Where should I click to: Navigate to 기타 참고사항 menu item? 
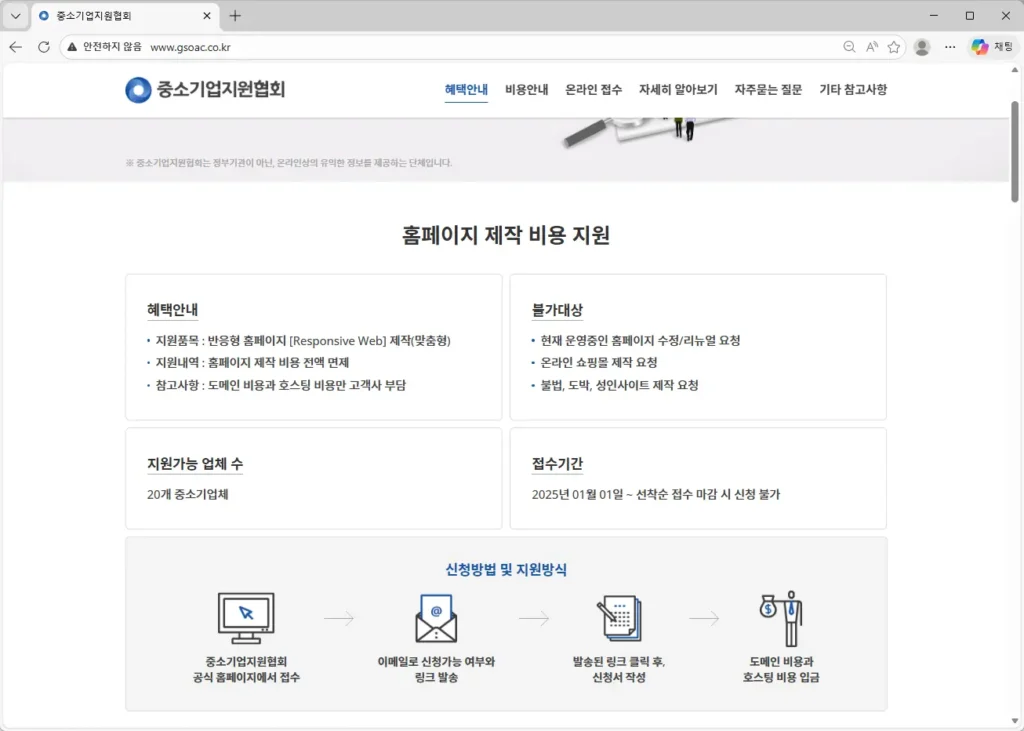852,90
